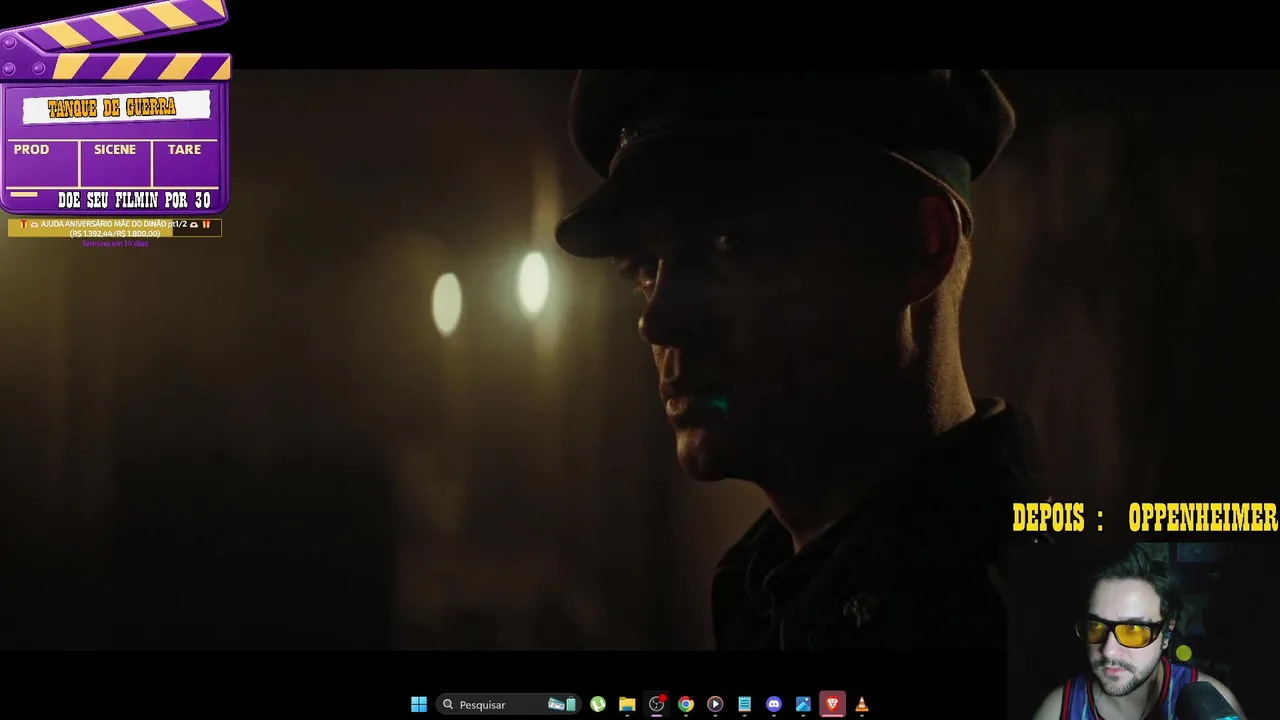
Task: Click the travel tickets search highlight icon
Action: (x=562, y=704)
